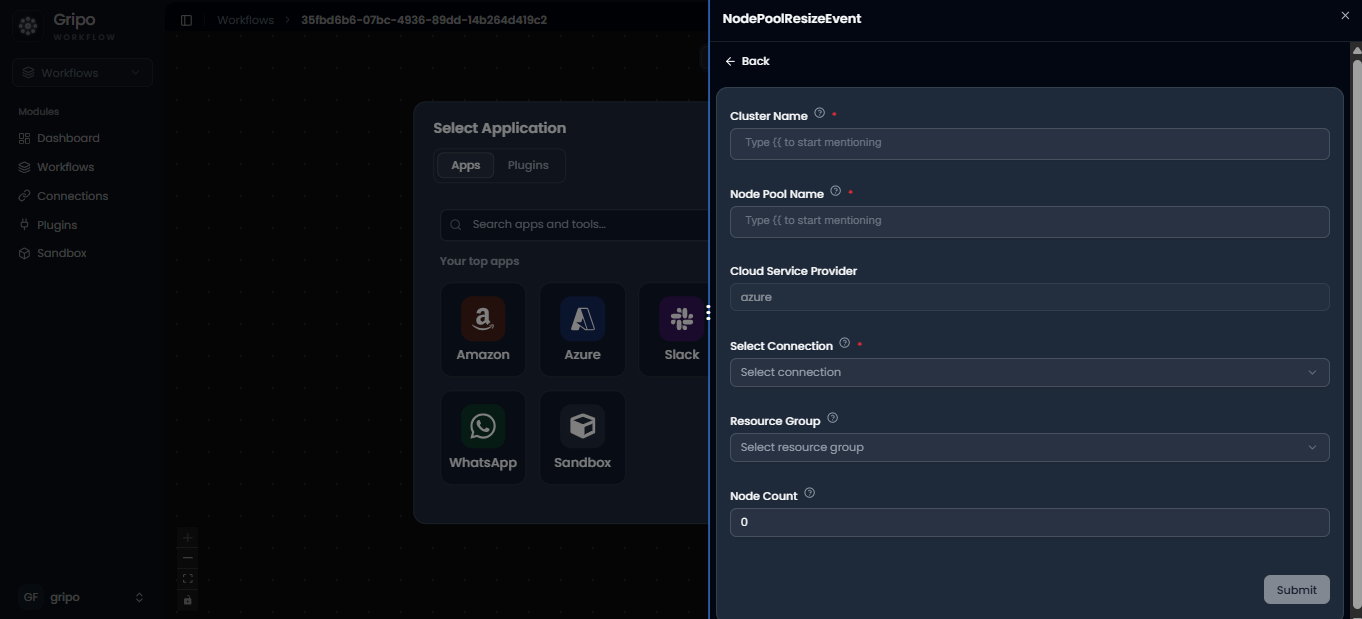
Task: Switch to the Plugins tab
Action: point(528,165)
